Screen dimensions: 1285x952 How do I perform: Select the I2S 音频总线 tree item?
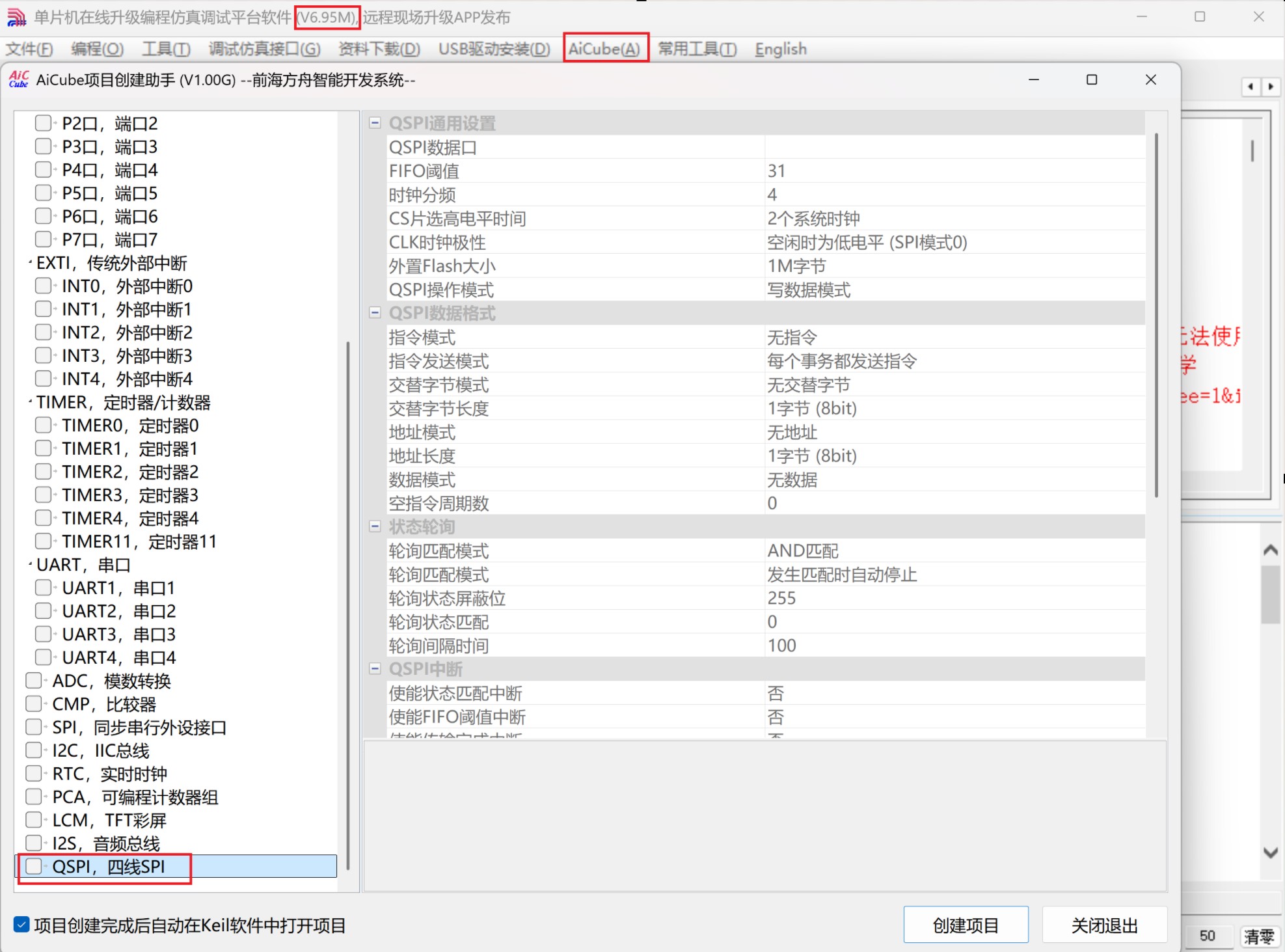pos(106,843)
